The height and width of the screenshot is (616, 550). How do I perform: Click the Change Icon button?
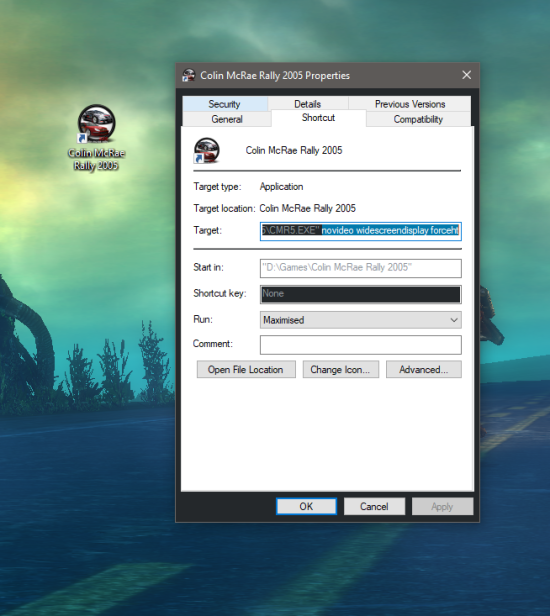point(341,370)
